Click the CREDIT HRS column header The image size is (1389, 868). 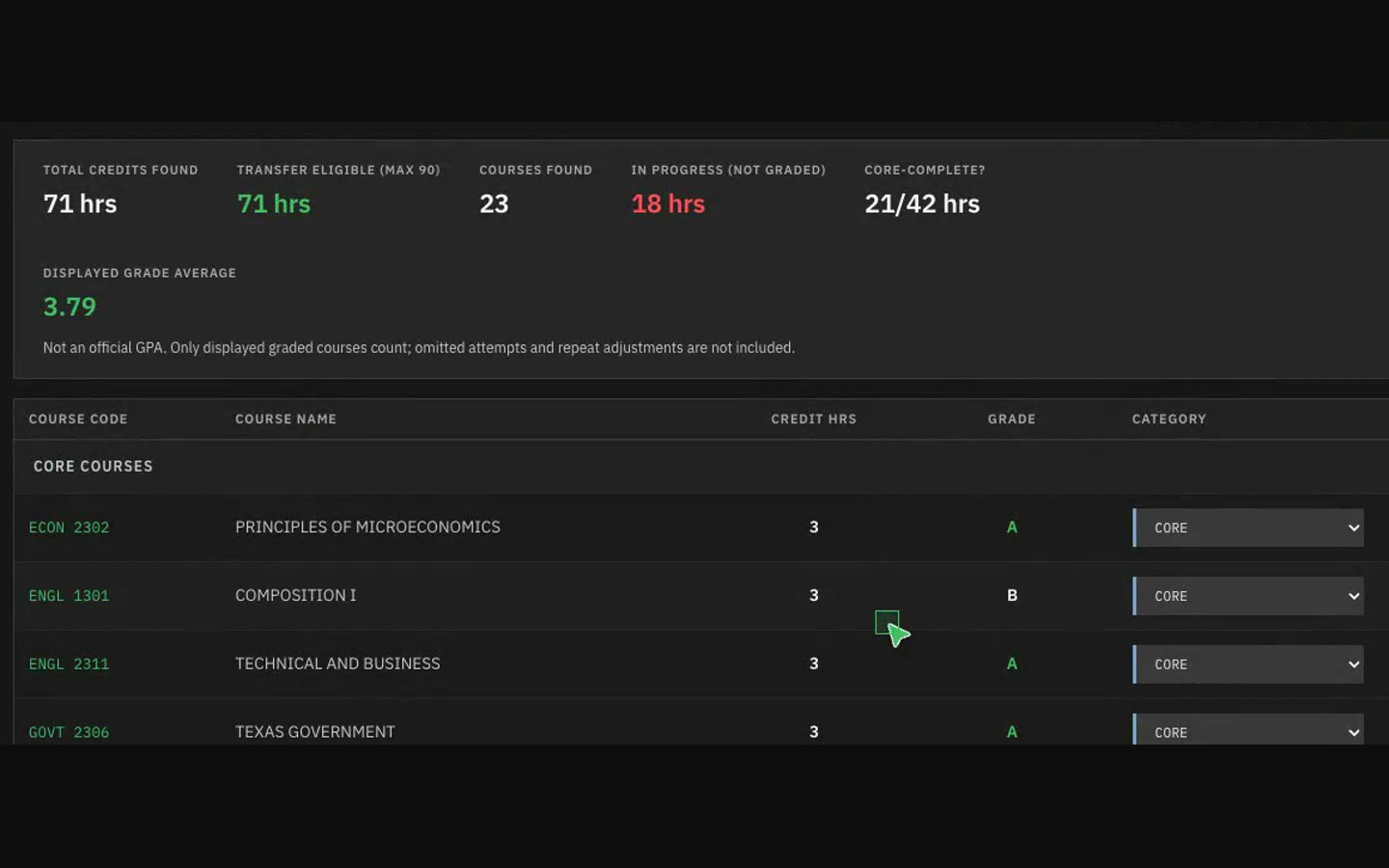(x=813, y=419)
